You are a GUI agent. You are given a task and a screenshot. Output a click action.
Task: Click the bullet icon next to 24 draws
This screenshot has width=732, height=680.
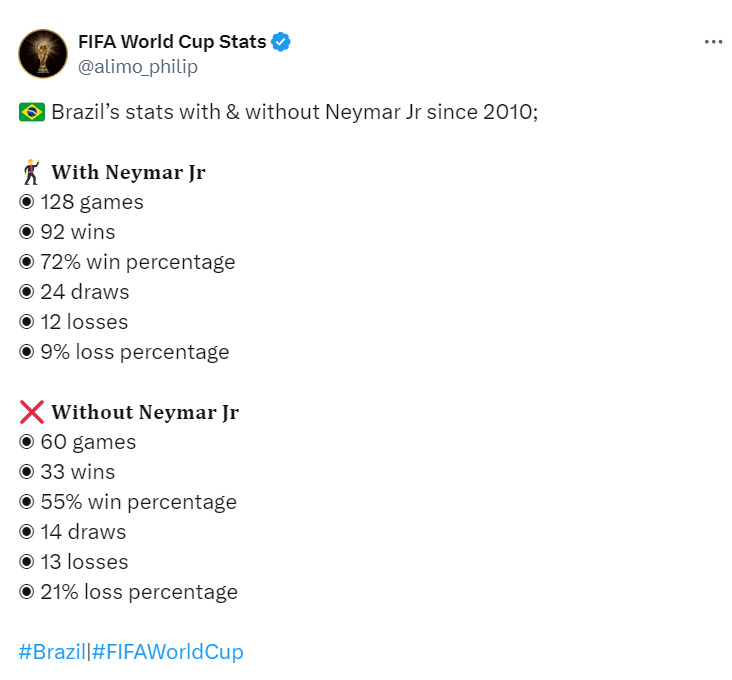point(26,292)
